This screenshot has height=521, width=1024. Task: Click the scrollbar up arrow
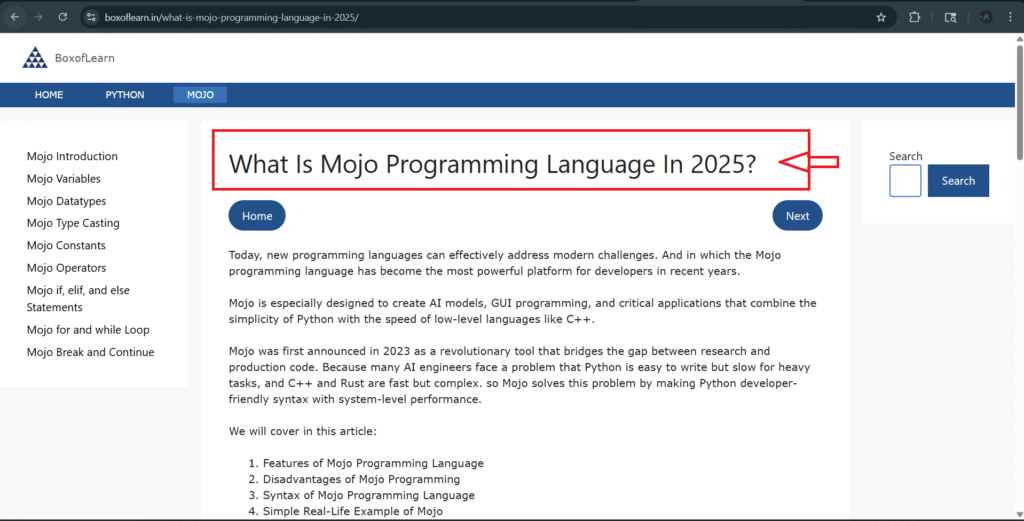tap(1019, 39)
